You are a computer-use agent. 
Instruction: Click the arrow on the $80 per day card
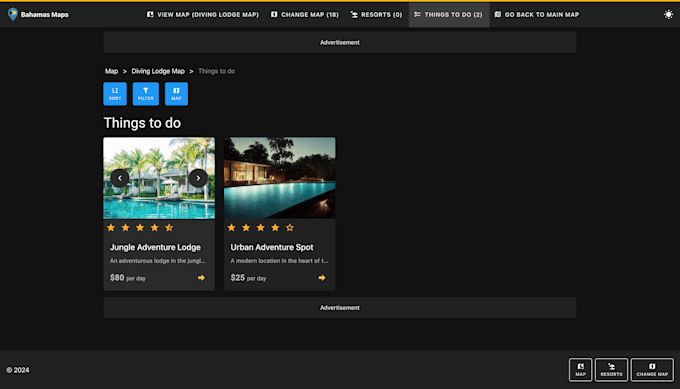click(201, 278)
